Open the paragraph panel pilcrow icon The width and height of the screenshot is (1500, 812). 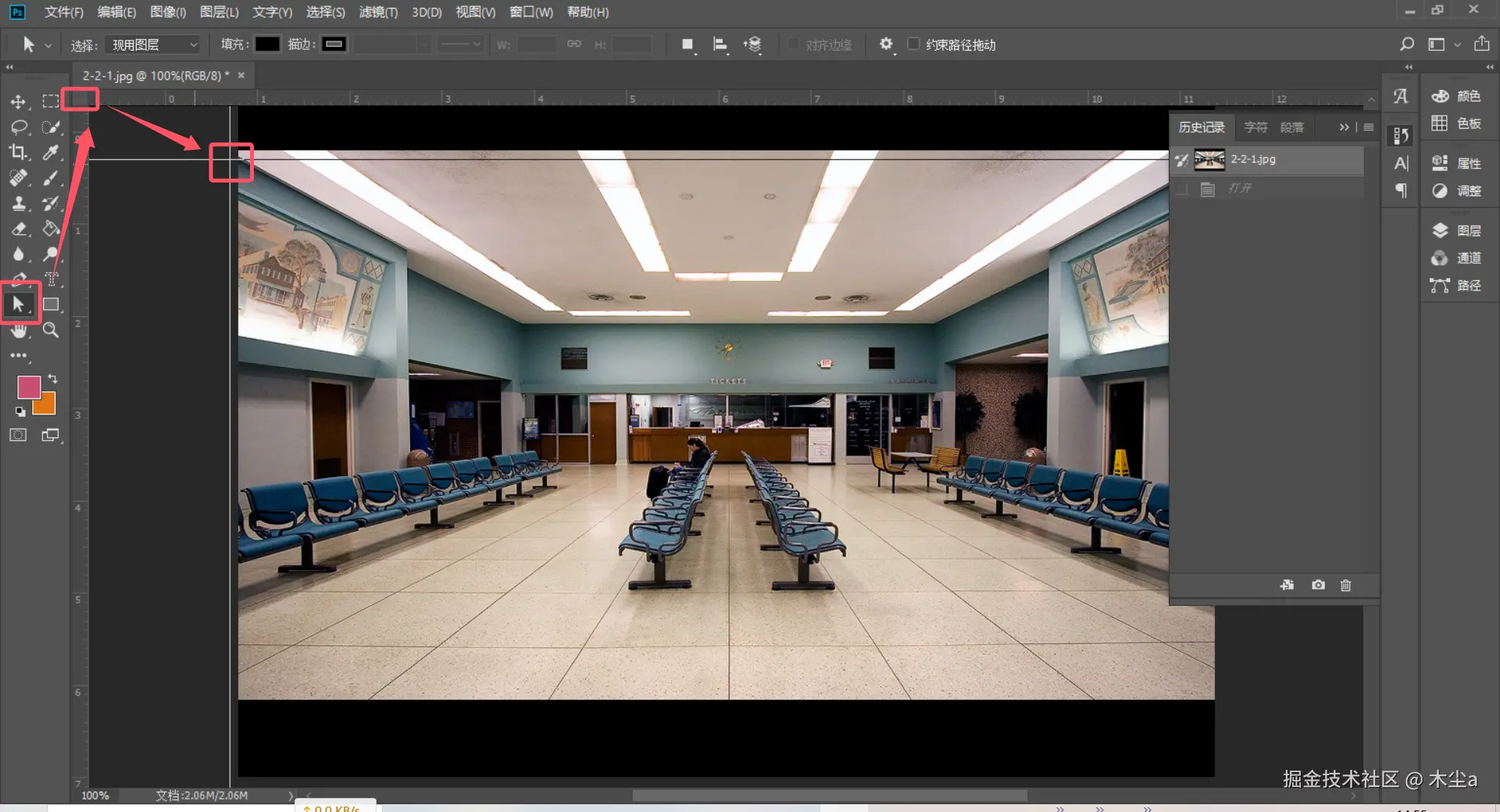[x=1401, y=191]
